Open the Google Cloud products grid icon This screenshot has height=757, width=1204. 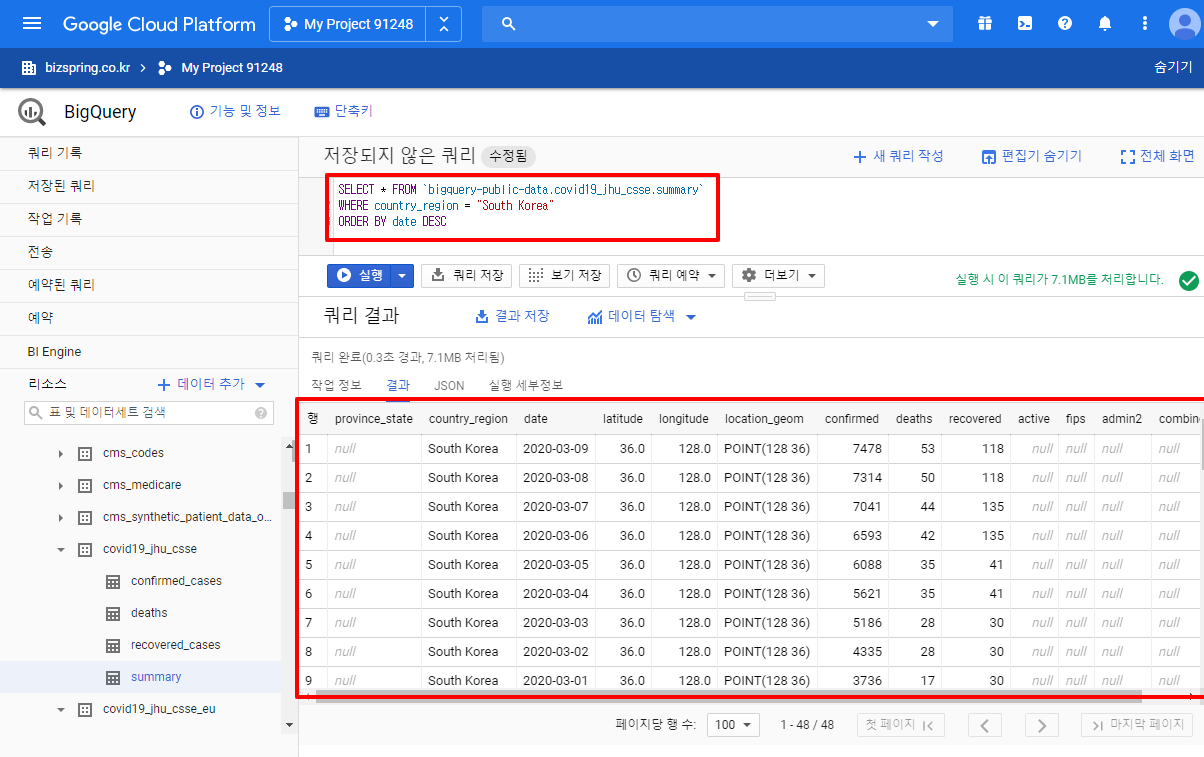tap(984, 22)
